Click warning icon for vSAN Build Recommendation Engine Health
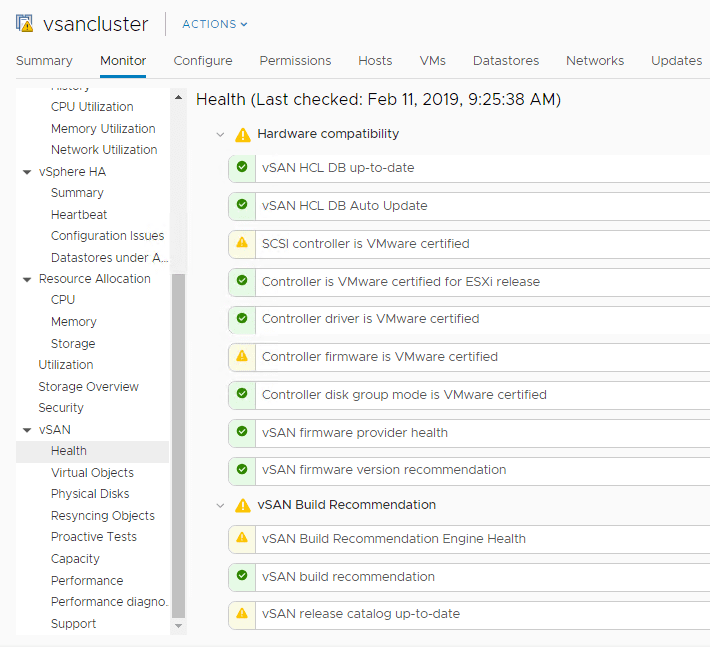This screenshot has height=647, width=710. pyautogui.click(x=242, y=537)
